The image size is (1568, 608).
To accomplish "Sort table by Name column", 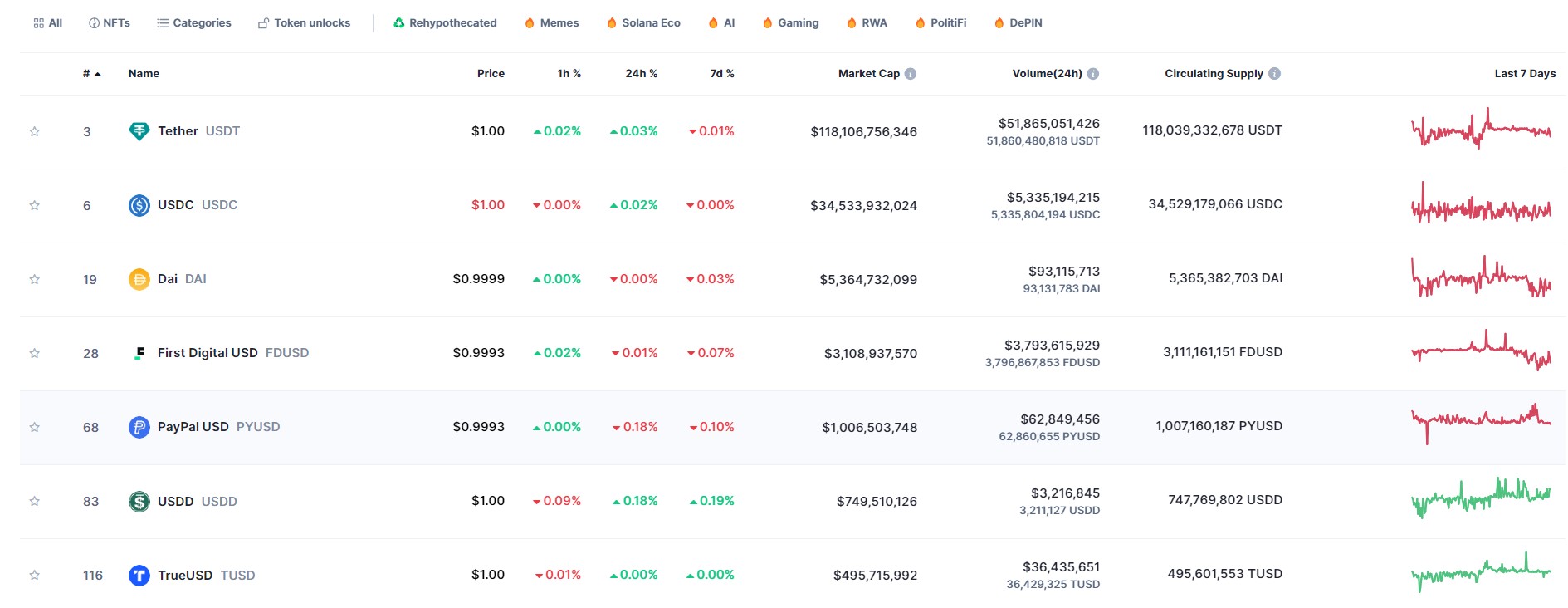I will pyautogui.click(x=144, y=74).
